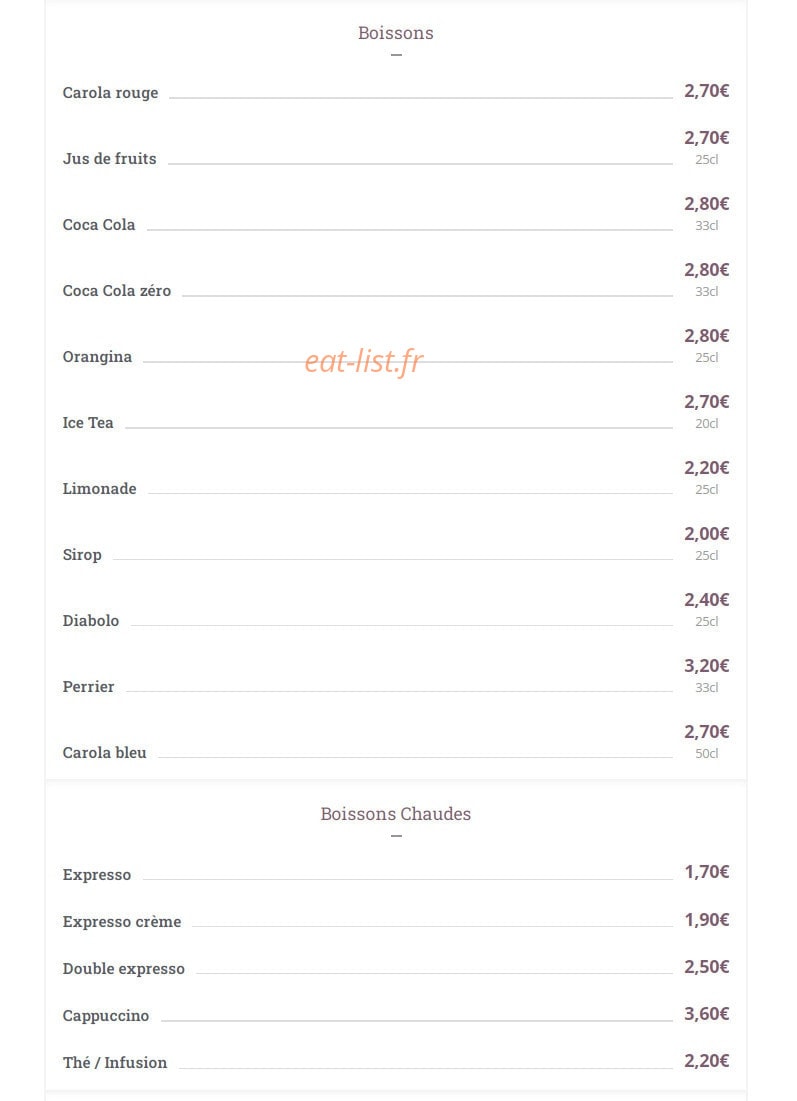The height and width of the screenshot is (1101, 797).
Task: Click the Limonade drink entry
Action: click(x=100, y=489)
